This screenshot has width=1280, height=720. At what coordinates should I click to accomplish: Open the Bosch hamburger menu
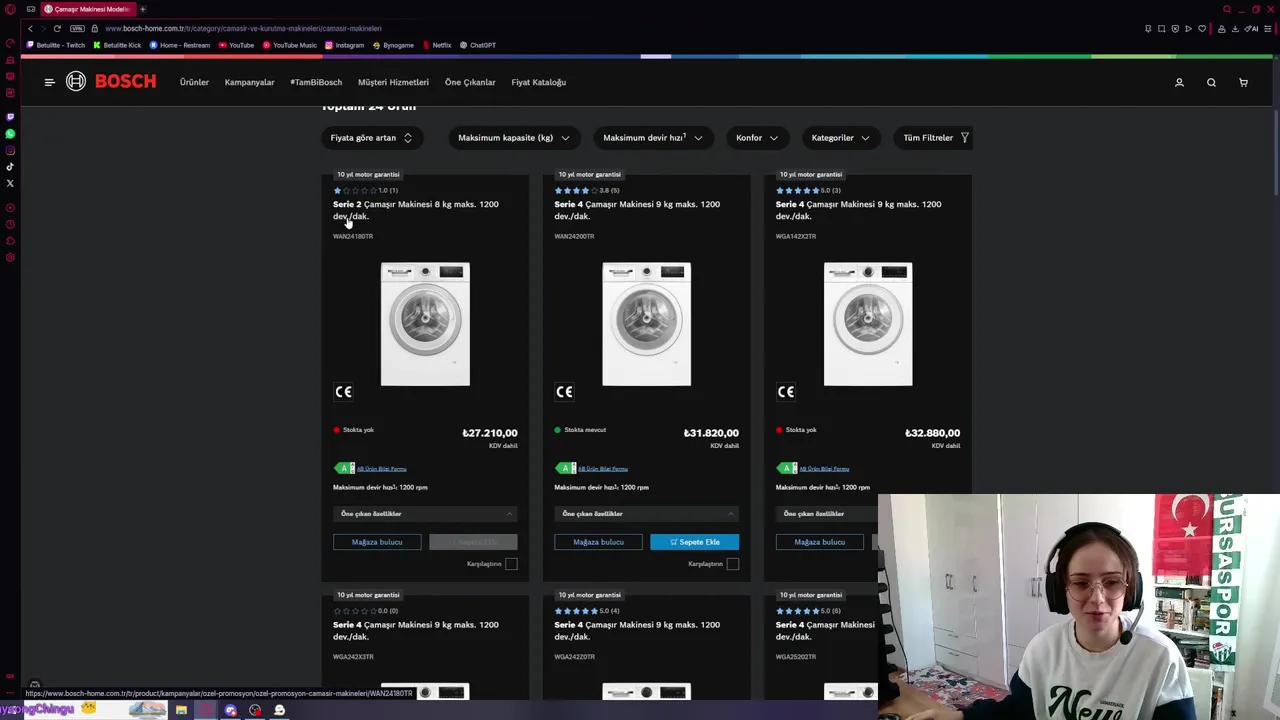point(49,82)
